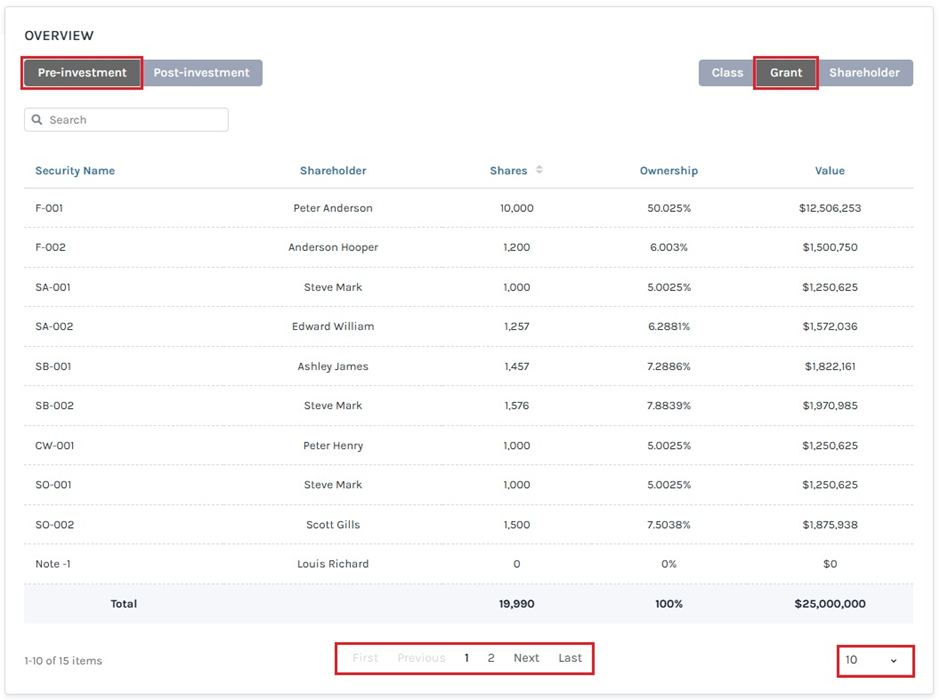Image resolution: width=940 pixels, height=700 pixels.
Task: Click shareholder Scott Gills
Action: [333, 524]
